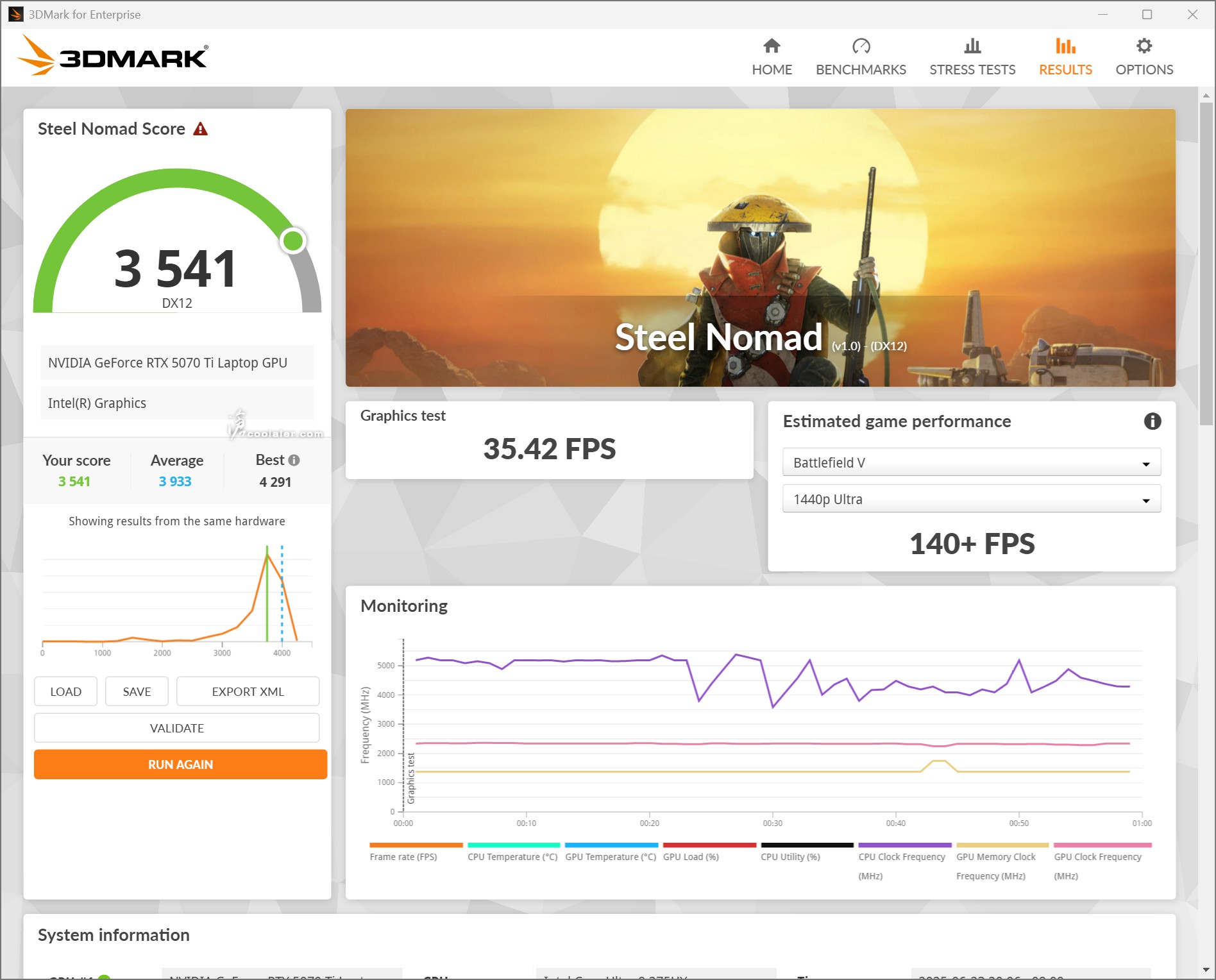The height and width of the screenshot is (980, 1216).
Task: Click the LOAD button
Action: click(65, 691)
